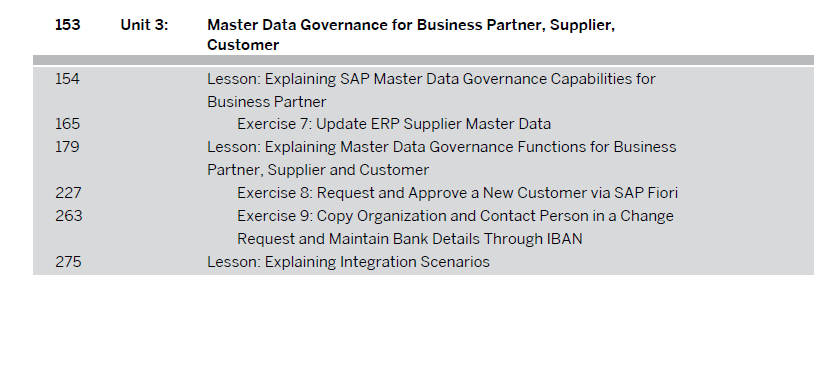Select page number 263

point(69,216)
